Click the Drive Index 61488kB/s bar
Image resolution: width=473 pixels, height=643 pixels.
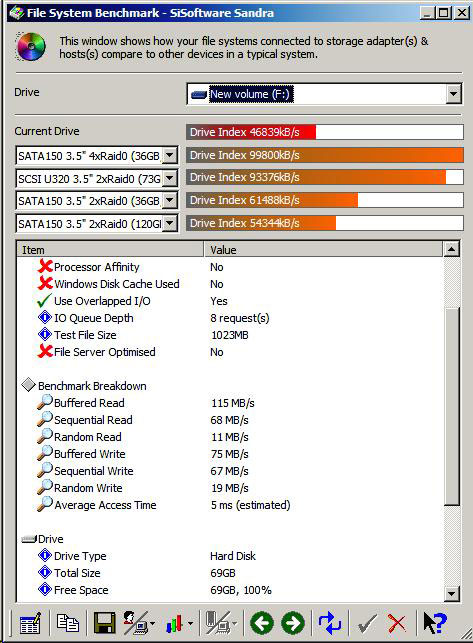pyautogui.click(x=324, y=201)
